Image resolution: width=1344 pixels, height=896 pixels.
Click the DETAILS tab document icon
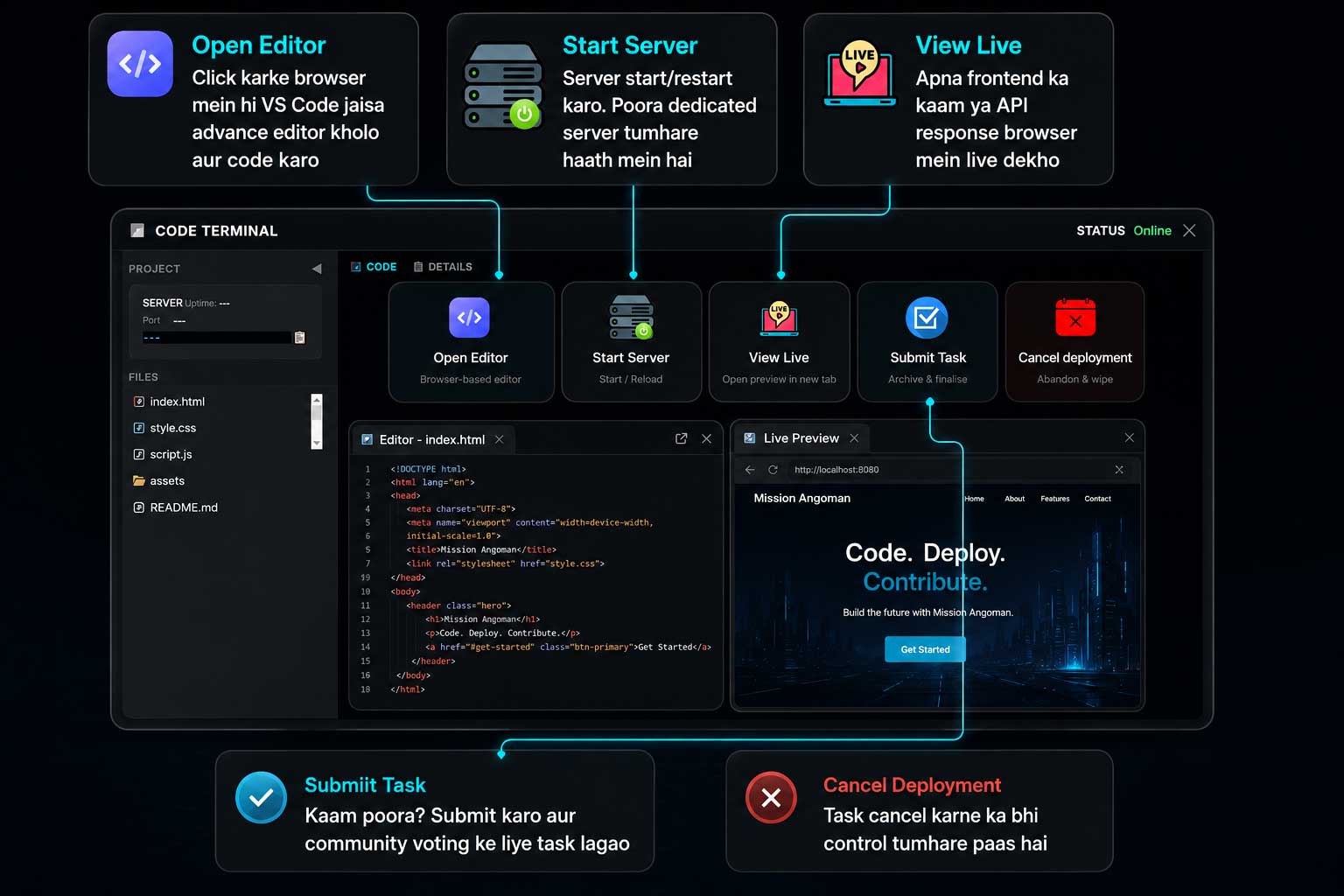(x=418, y=267)
